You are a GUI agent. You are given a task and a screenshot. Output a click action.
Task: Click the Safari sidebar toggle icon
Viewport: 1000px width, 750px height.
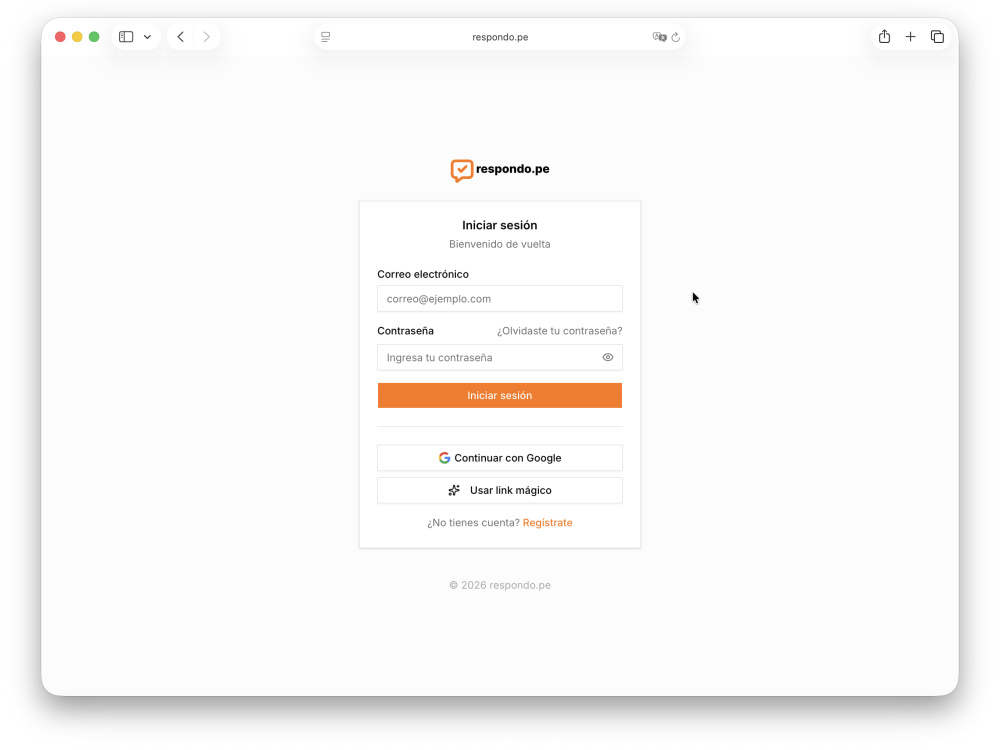point(126,37)
